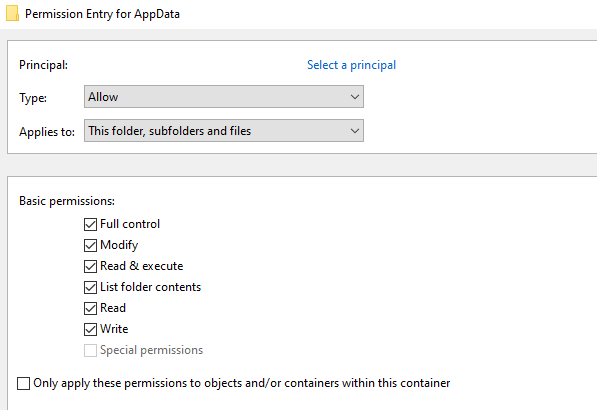Expand the Applies to dropdown arrow
The width and height of the screenshot is (600, 410).
[x=355, y=131]
